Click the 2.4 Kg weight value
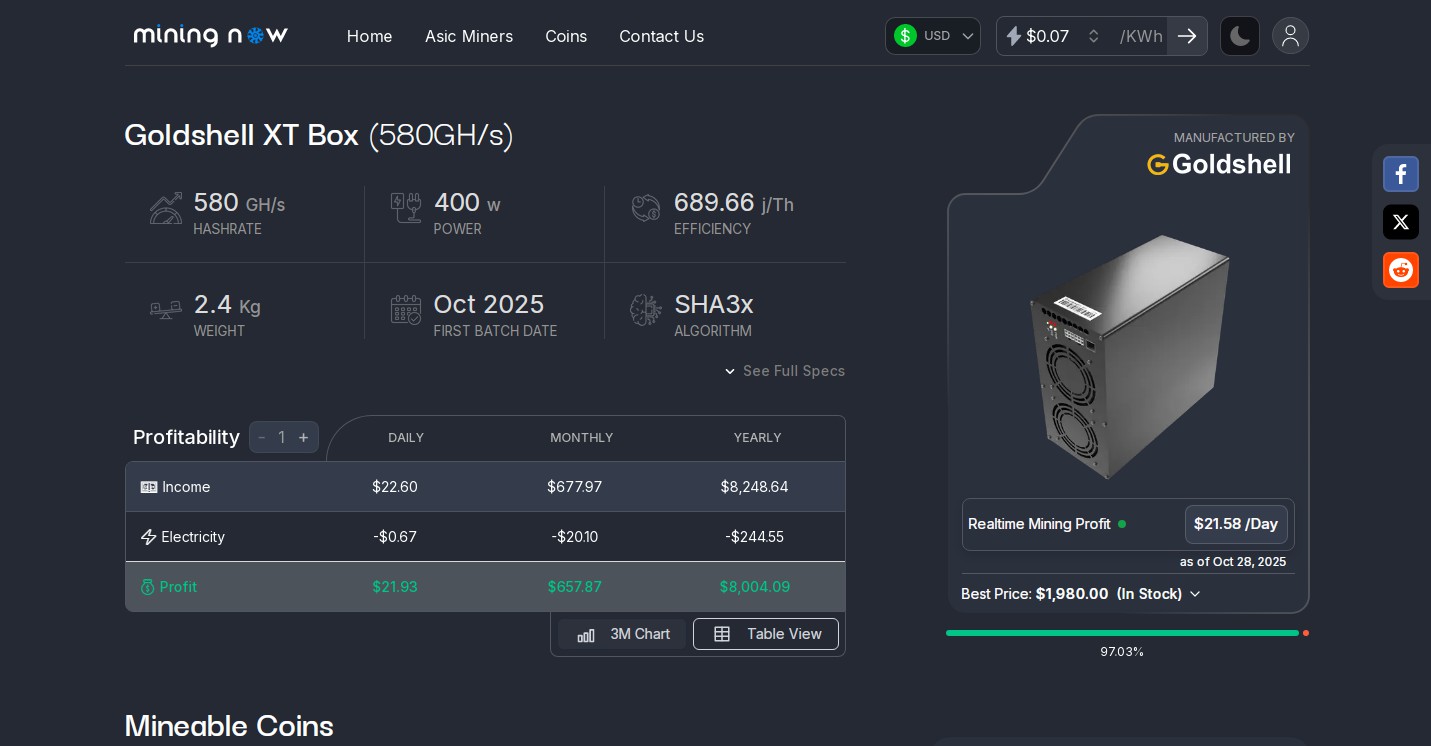The width and height of the screenshot is (1431, 746). 227,304
